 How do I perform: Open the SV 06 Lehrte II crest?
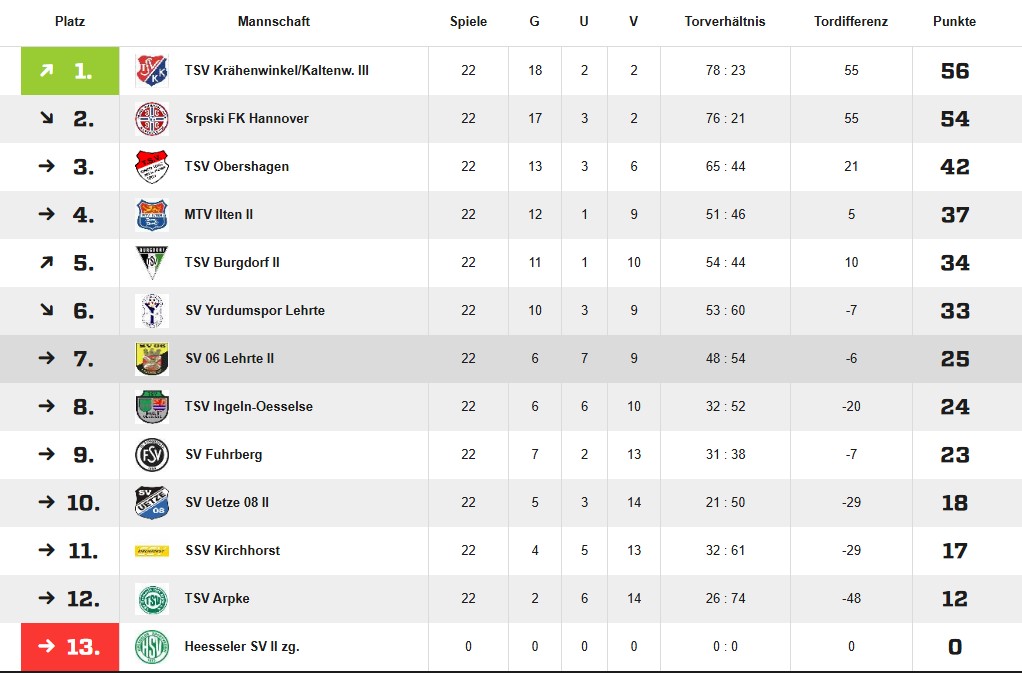[152, 358]
